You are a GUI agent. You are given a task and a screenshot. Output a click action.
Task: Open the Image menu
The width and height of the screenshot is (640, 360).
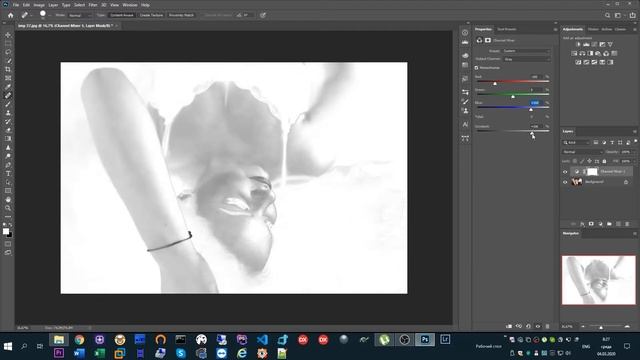tap(39, 5)
